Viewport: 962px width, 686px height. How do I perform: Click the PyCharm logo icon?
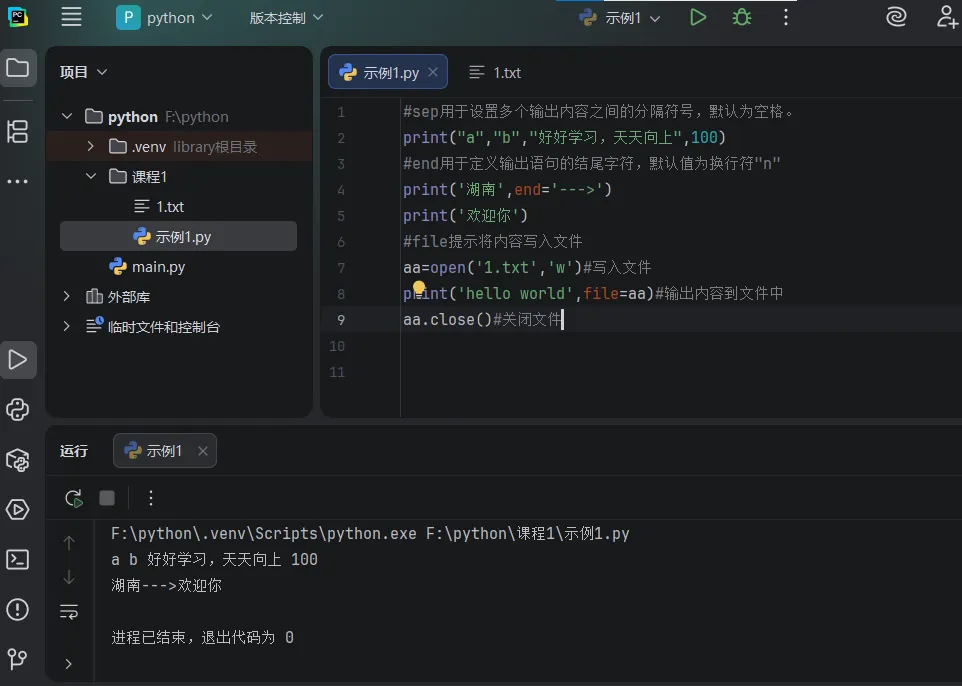coord(18,17)
